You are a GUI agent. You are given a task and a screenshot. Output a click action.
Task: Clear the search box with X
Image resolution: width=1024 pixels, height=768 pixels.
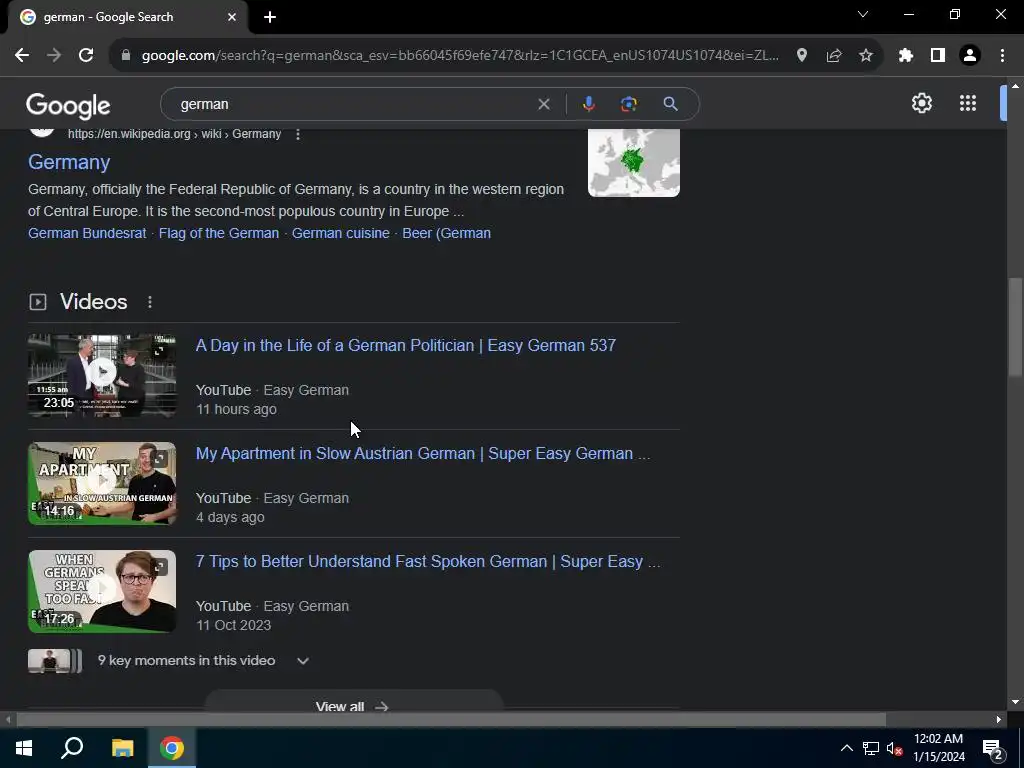[x=543, y=104]
